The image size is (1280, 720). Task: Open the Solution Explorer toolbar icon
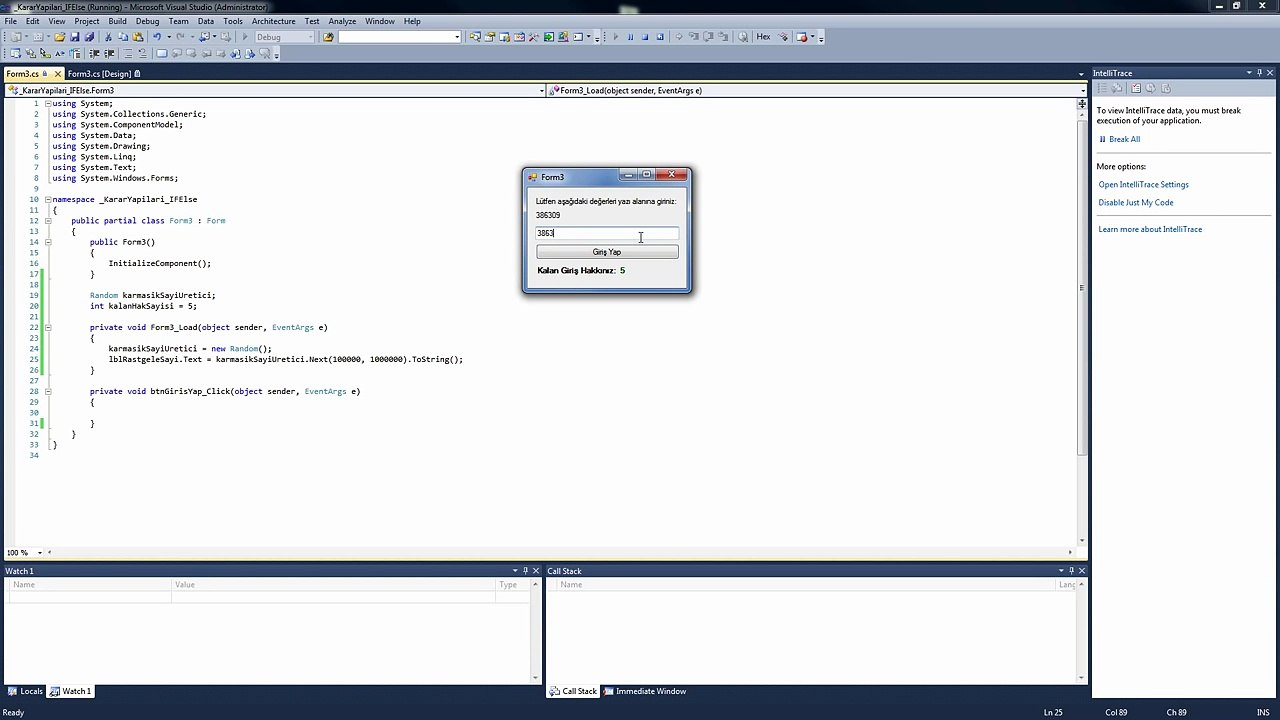(x=475, y=37)
